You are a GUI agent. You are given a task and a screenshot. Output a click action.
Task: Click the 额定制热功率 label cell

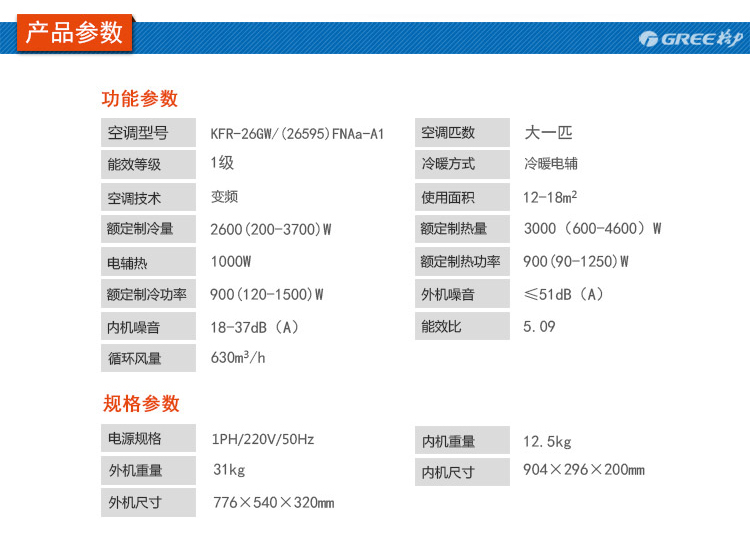(462, 261)
